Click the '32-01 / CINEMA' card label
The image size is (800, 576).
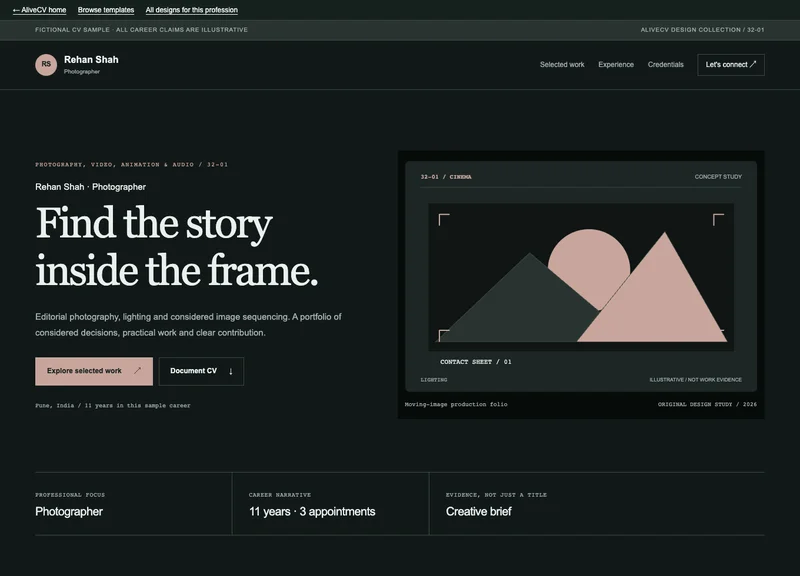(446, 177)
